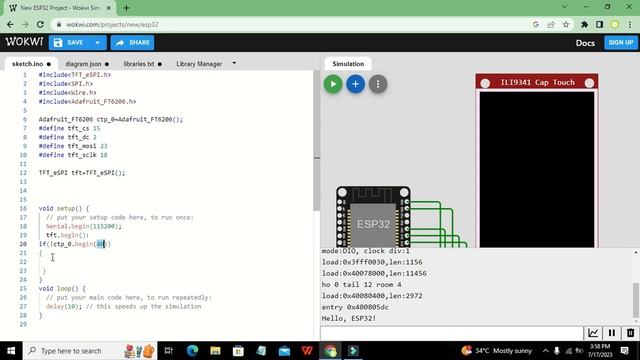Open the Windows Start menu
Viewport: 640px width, 360px height.
[11, 351]
